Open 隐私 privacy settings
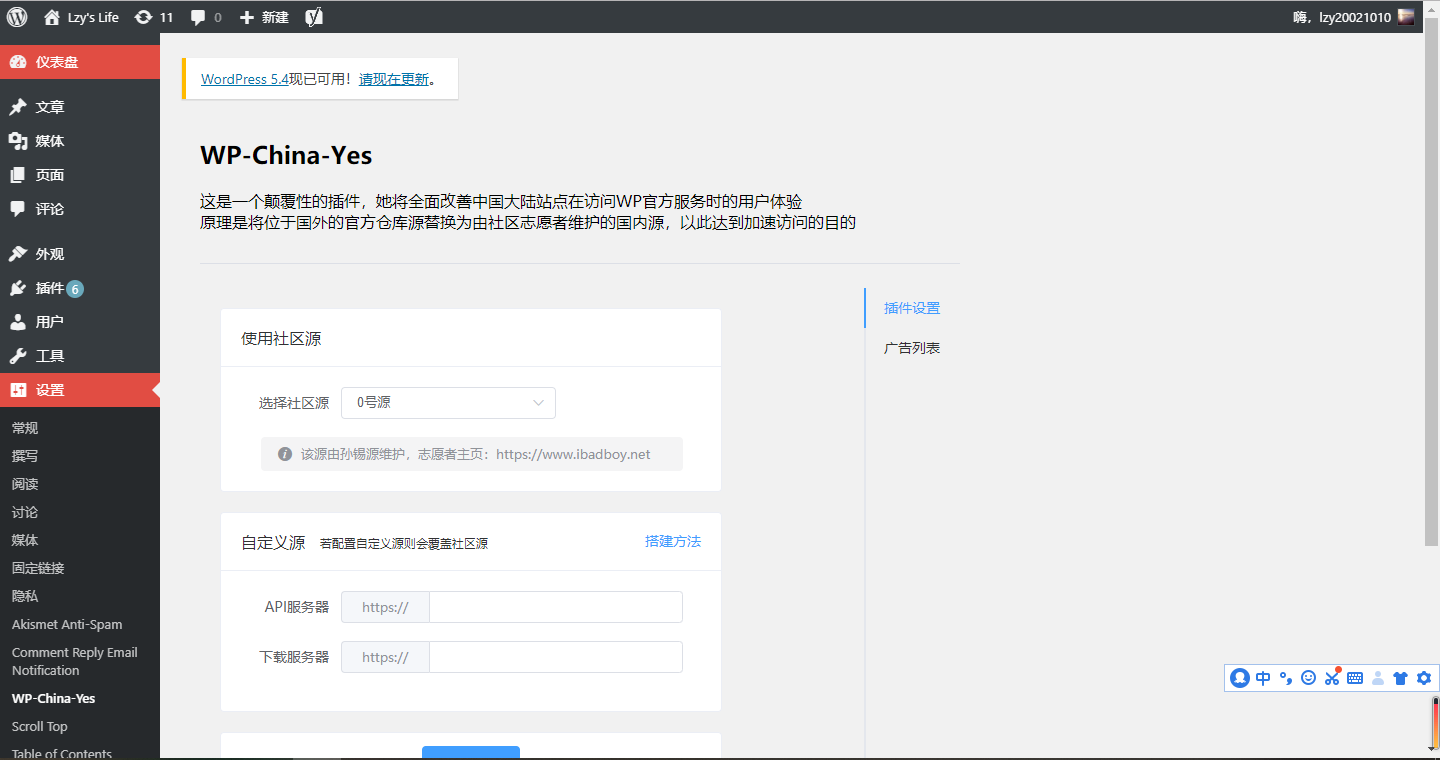Screen dimensions: 1440x760 pyautogui.click(x=25, y=596)
